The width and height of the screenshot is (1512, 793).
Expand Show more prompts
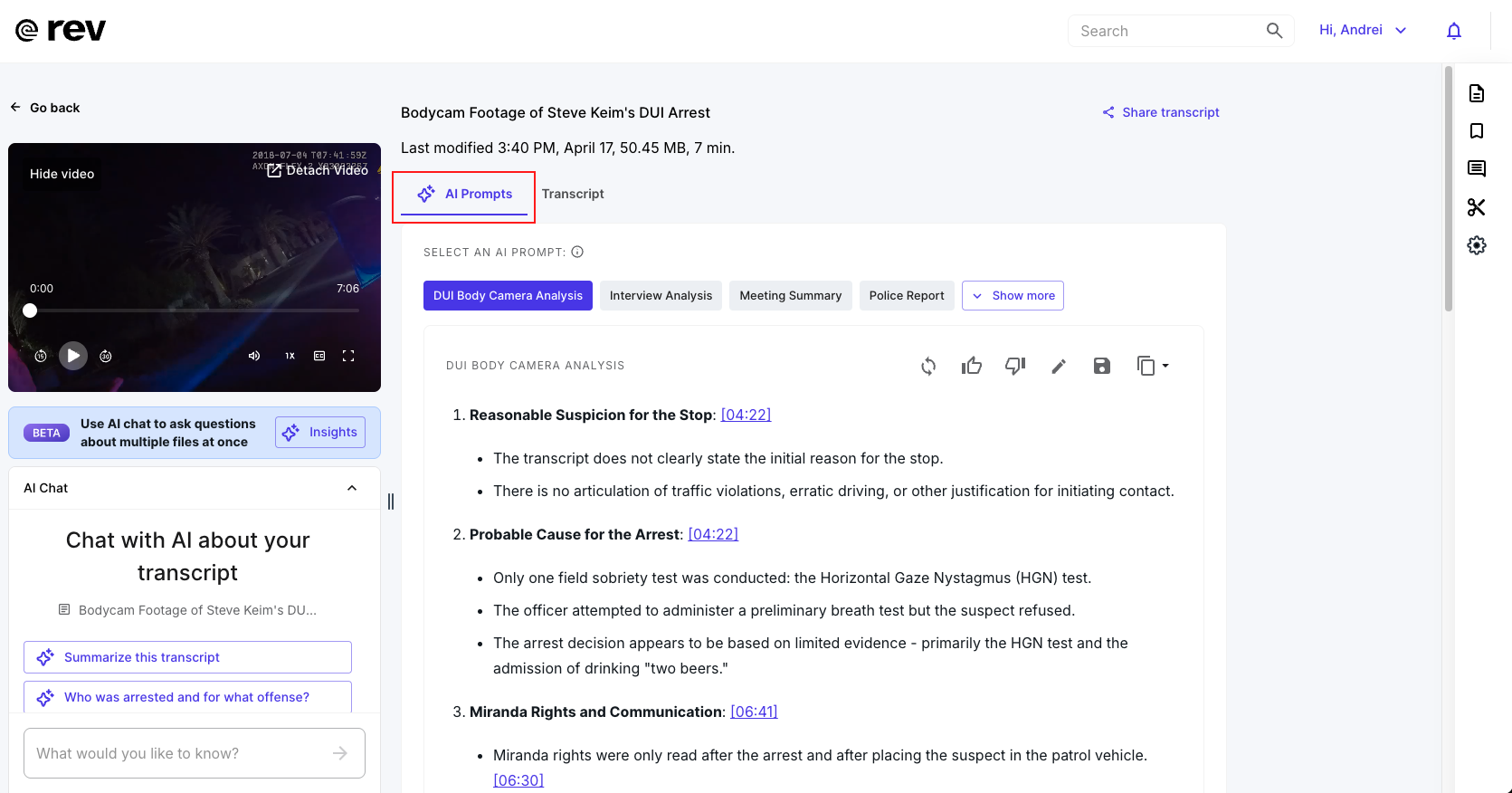coord(1013,296)
